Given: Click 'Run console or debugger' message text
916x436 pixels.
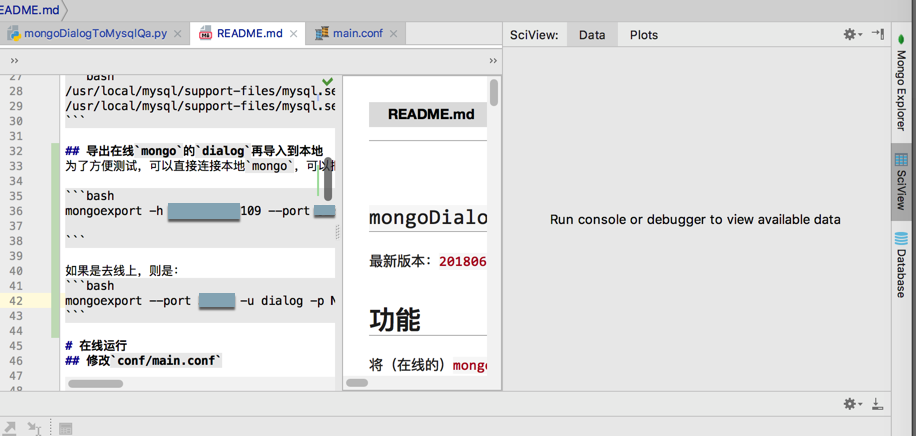Looking at the screenshot, I should click(695, 220).
